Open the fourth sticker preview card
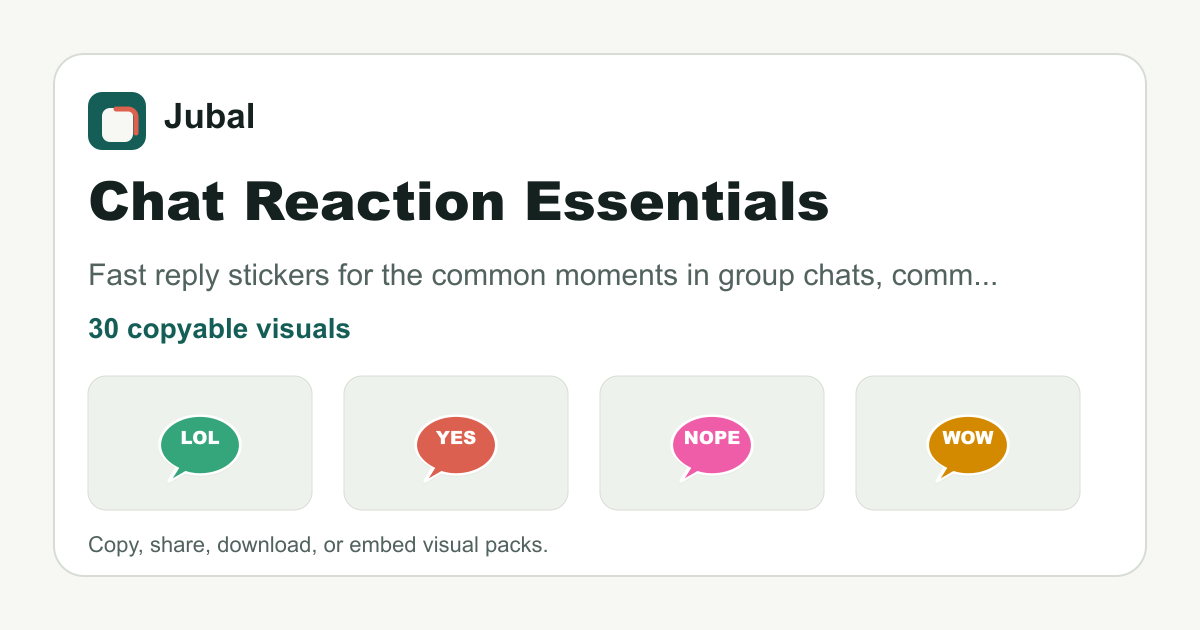 click(968, 443)
